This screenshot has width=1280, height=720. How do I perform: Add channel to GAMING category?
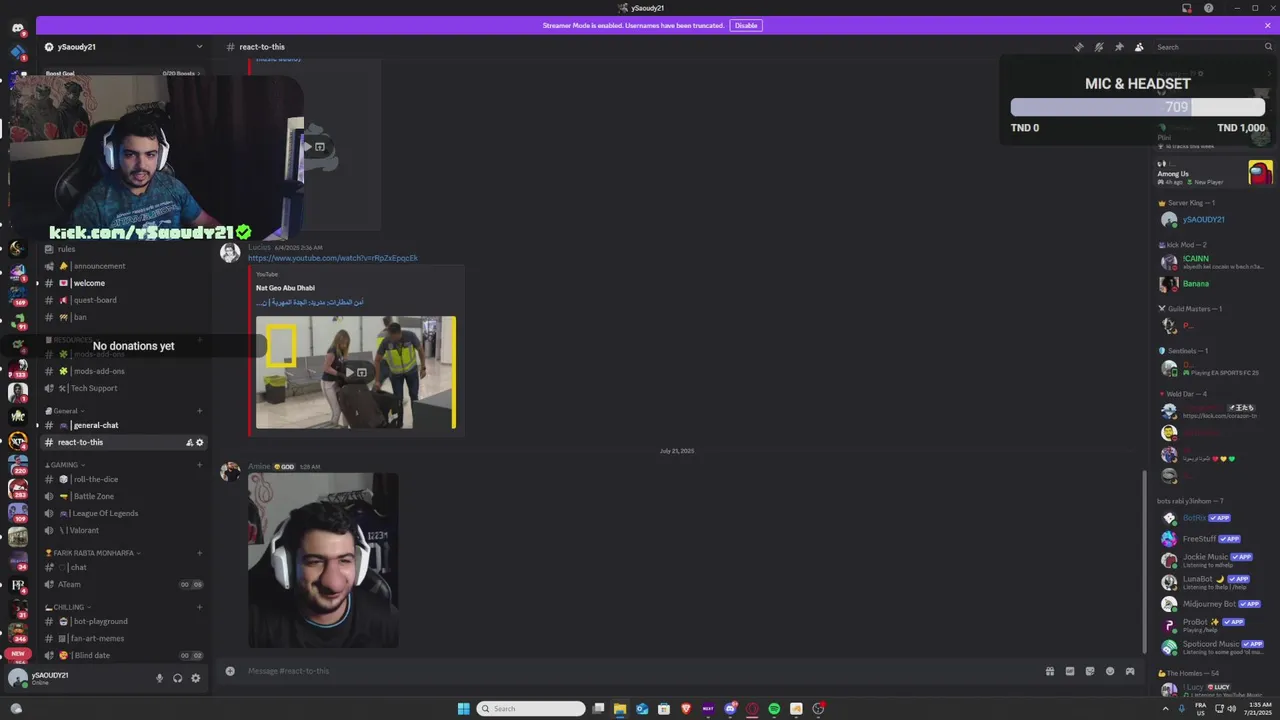click(199, 465)
